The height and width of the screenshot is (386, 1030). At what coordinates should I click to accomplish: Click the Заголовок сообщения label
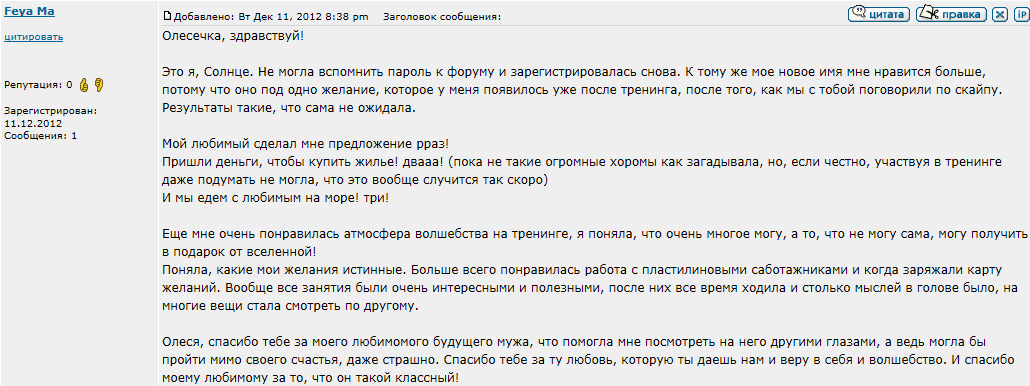click(x=441, y=16)
